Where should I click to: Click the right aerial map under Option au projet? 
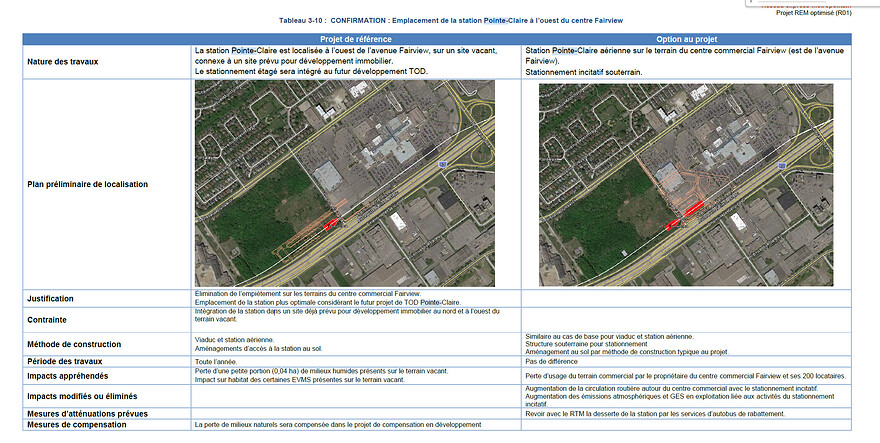pos(686,185)
